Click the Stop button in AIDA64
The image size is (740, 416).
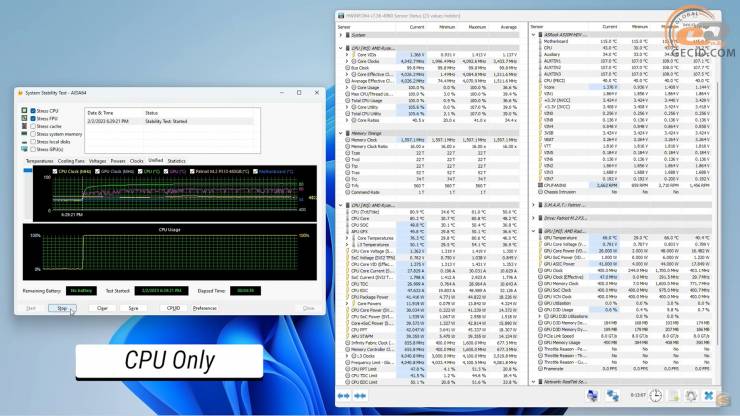(x=62, y=308)
